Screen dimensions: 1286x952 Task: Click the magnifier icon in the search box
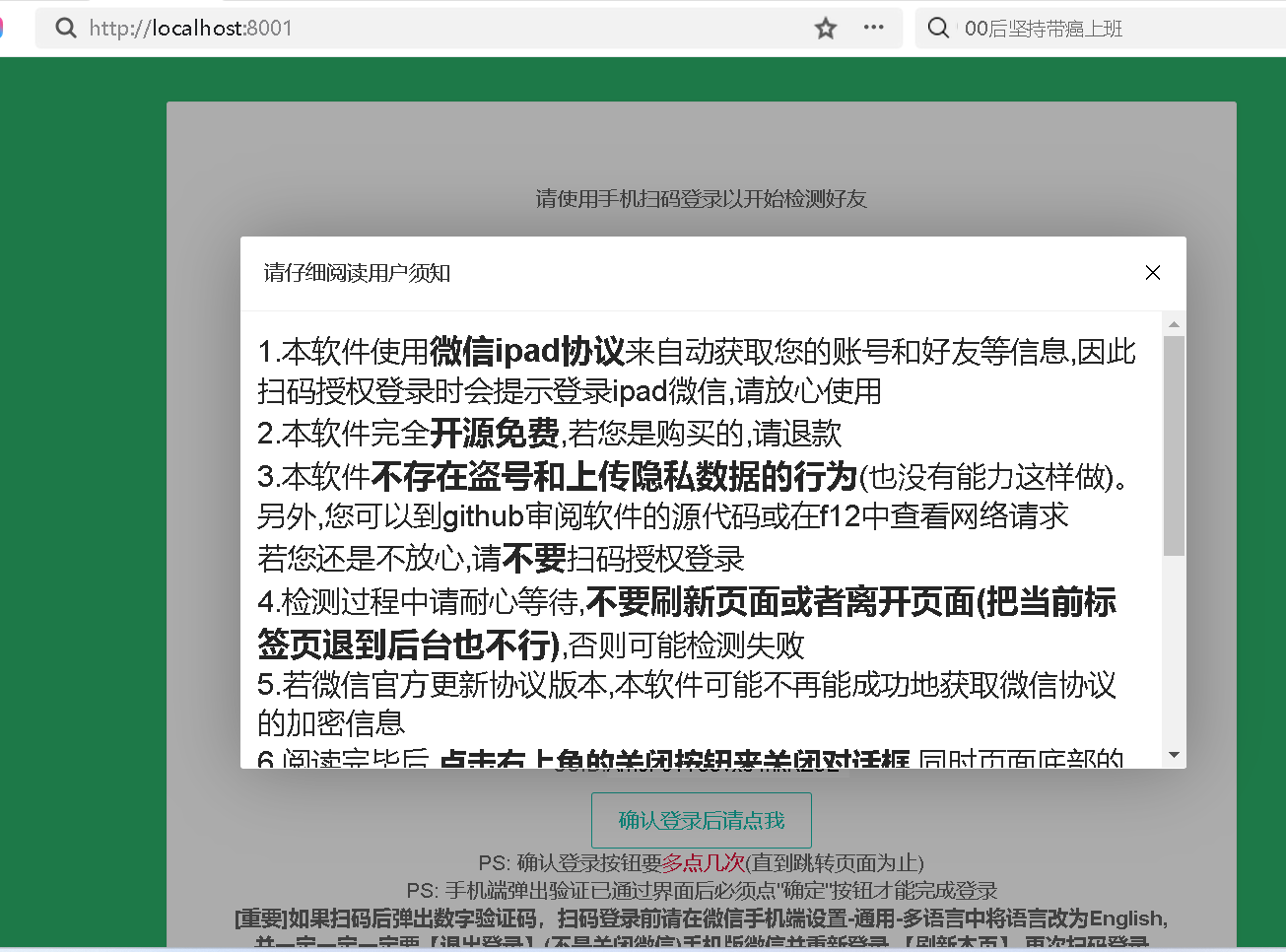coord(937,28)
